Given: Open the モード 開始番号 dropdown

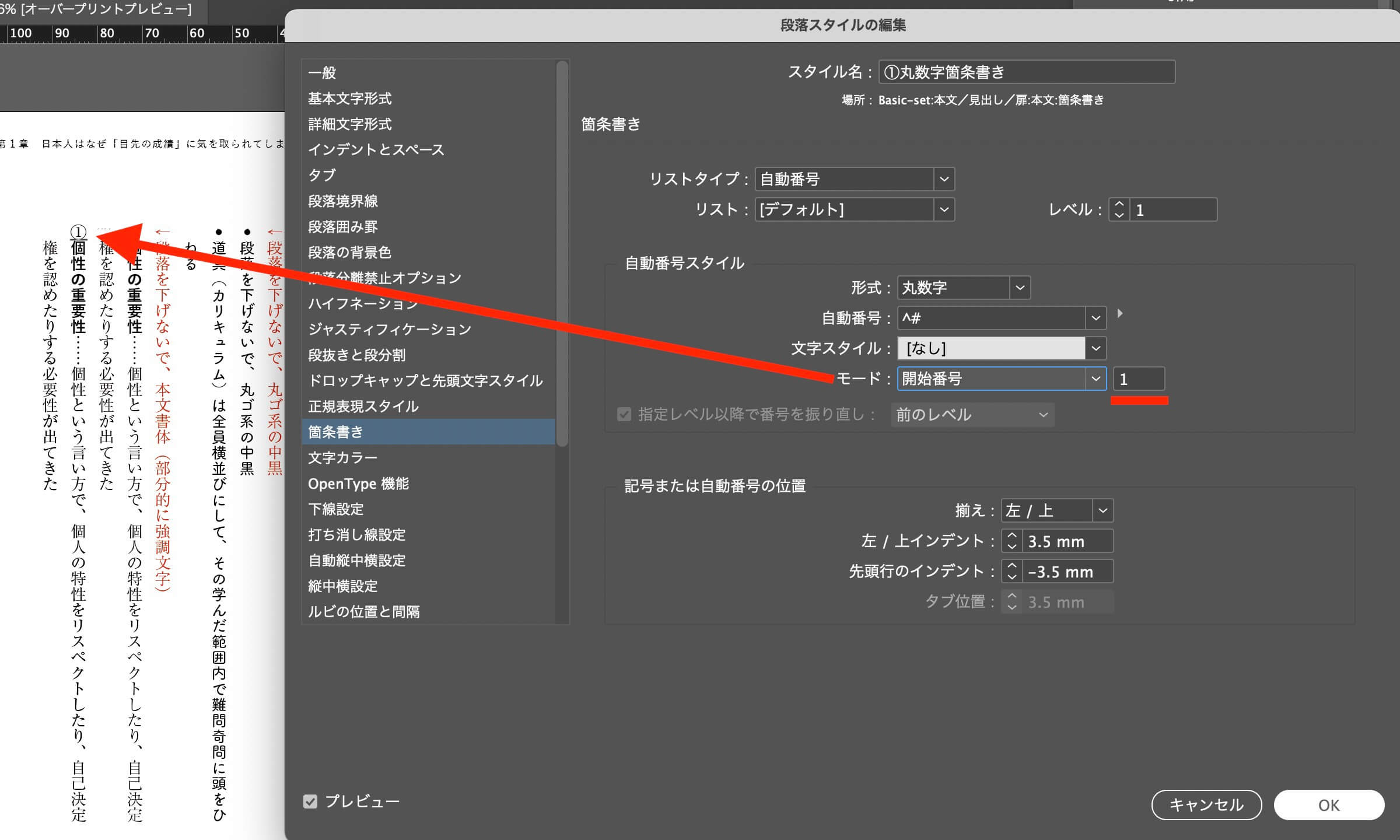Looking at the screenshot, I should (1095, 379).
